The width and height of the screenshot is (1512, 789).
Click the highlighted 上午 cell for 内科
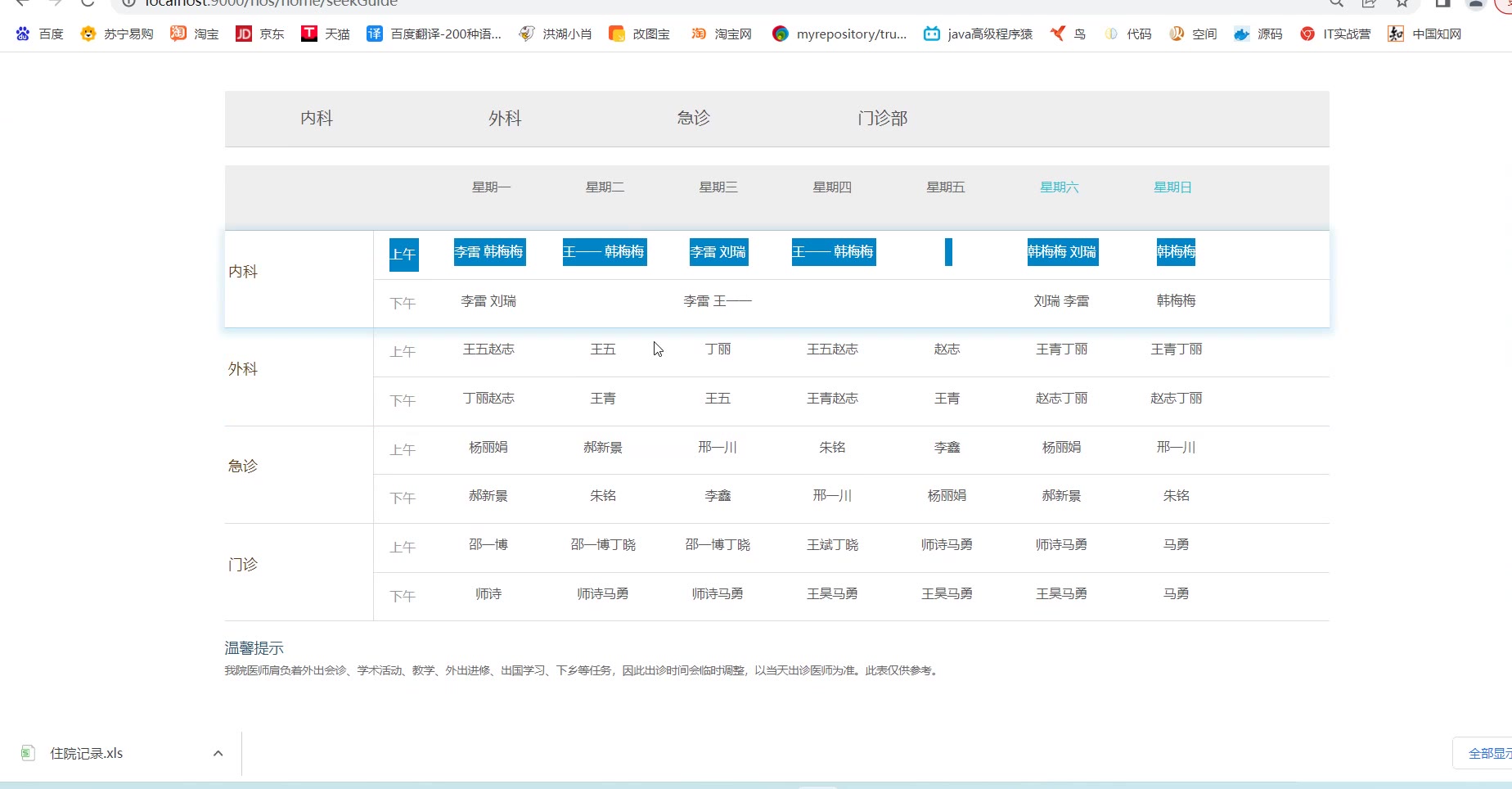(403, 255)
